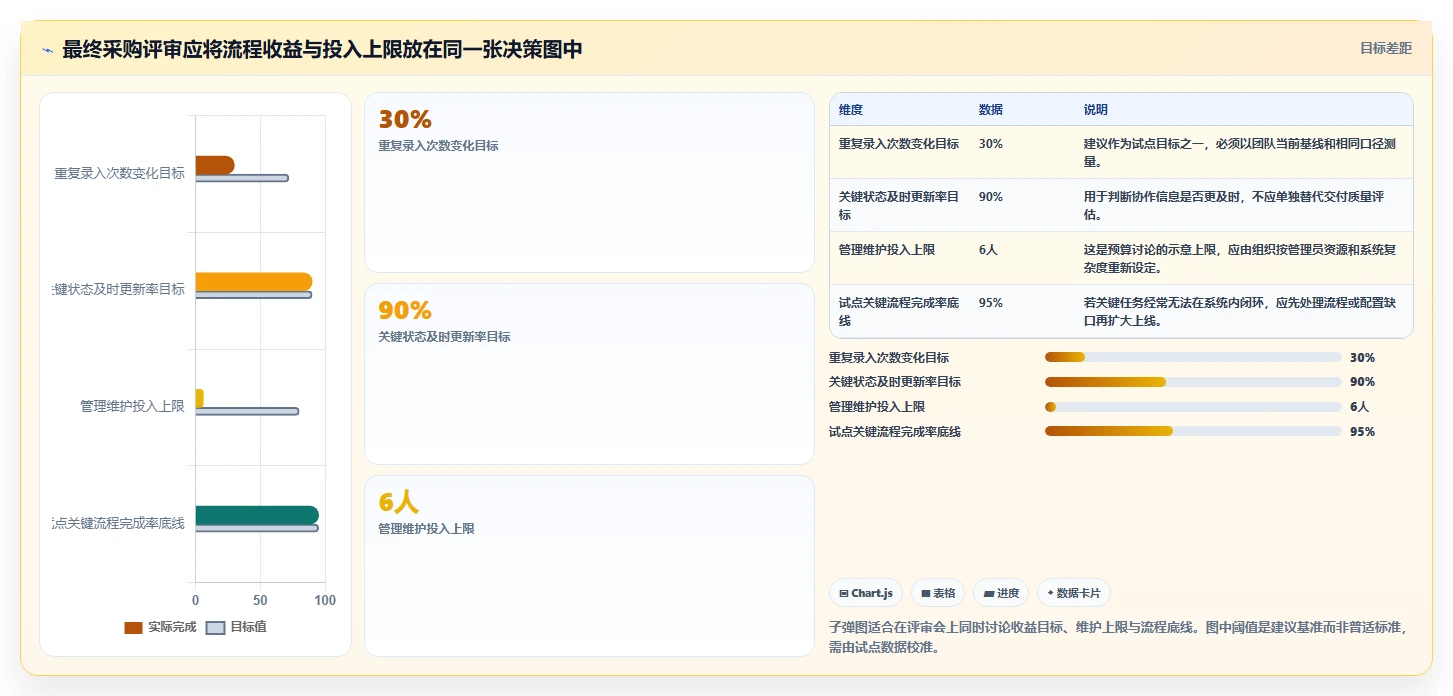This screenshot has width=1453, height=696.
Task: Click the 说明 table column header
Action: coord(1096,110)
